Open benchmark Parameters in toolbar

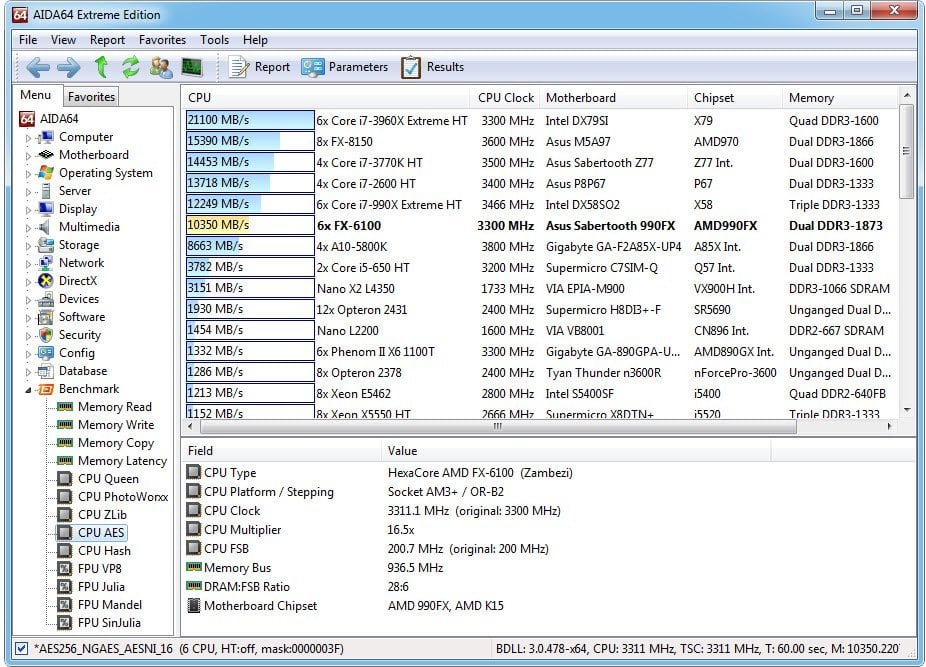(x=345, y=67)
